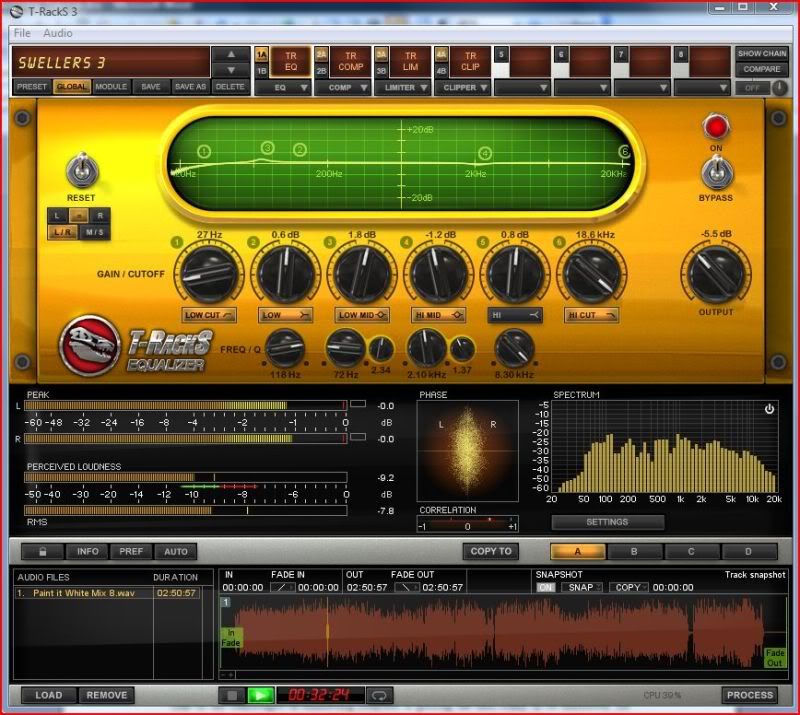Click the DELETE preset button
The height and width of the screenshot is (715, 800).
(230, 87)
